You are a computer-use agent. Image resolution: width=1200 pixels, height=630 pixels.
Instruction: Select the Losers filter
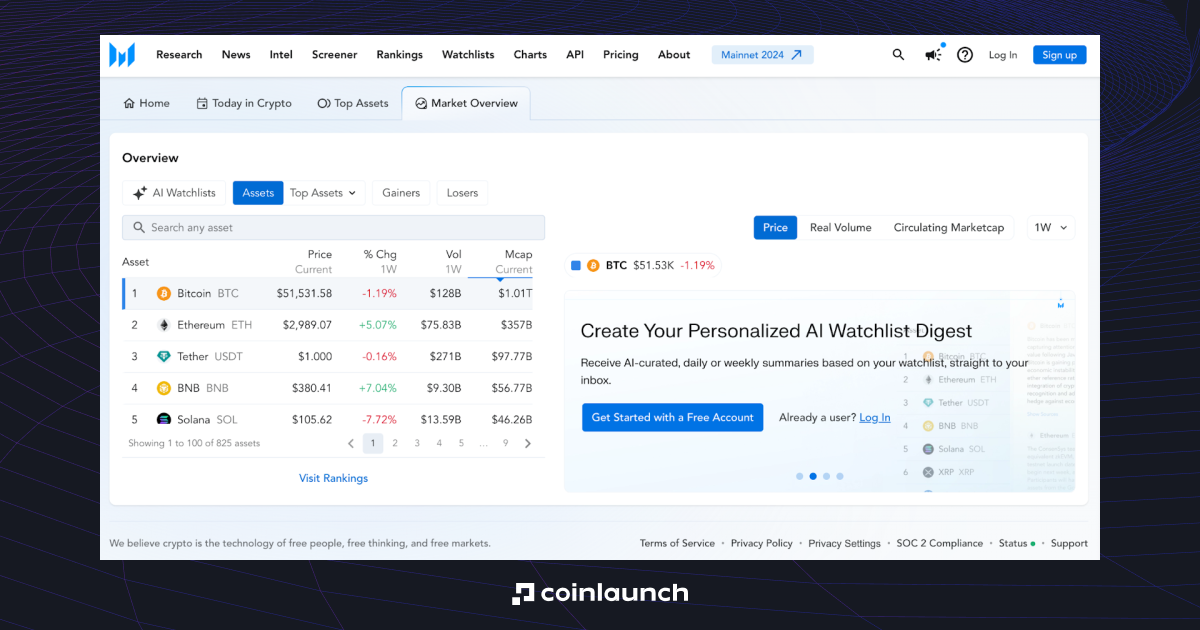click(x=462, y=193)
